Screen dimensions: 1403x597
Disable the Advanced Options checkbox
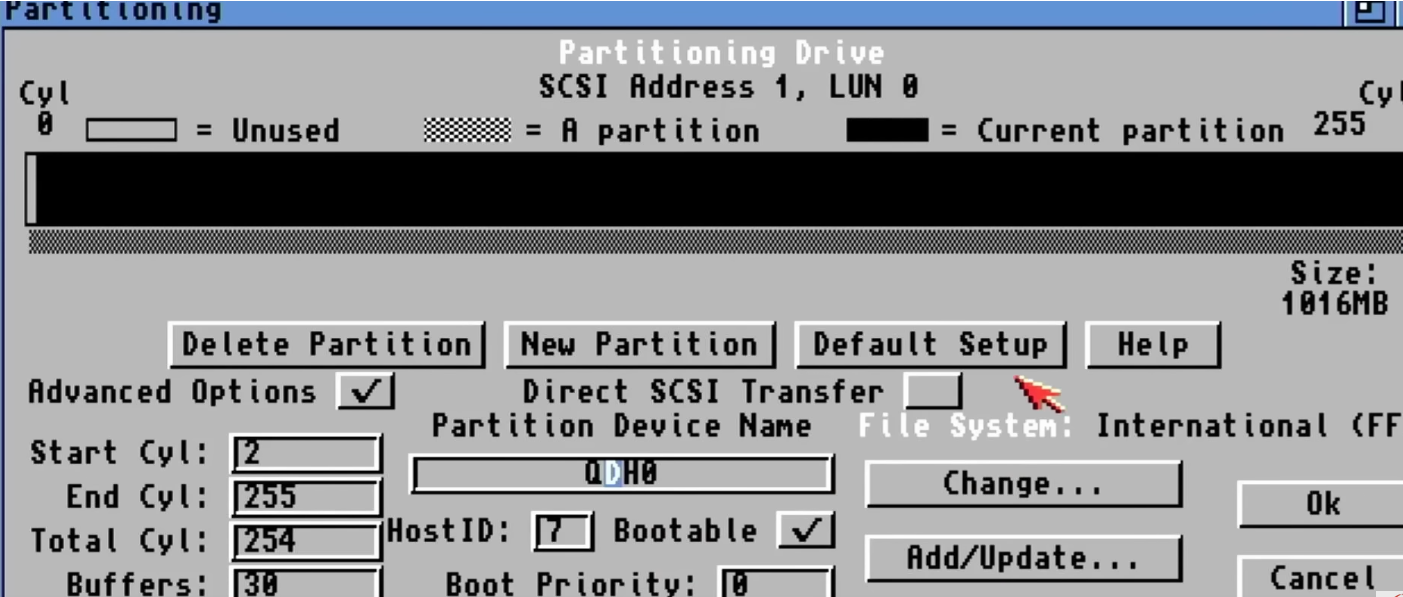click(366, 391)
